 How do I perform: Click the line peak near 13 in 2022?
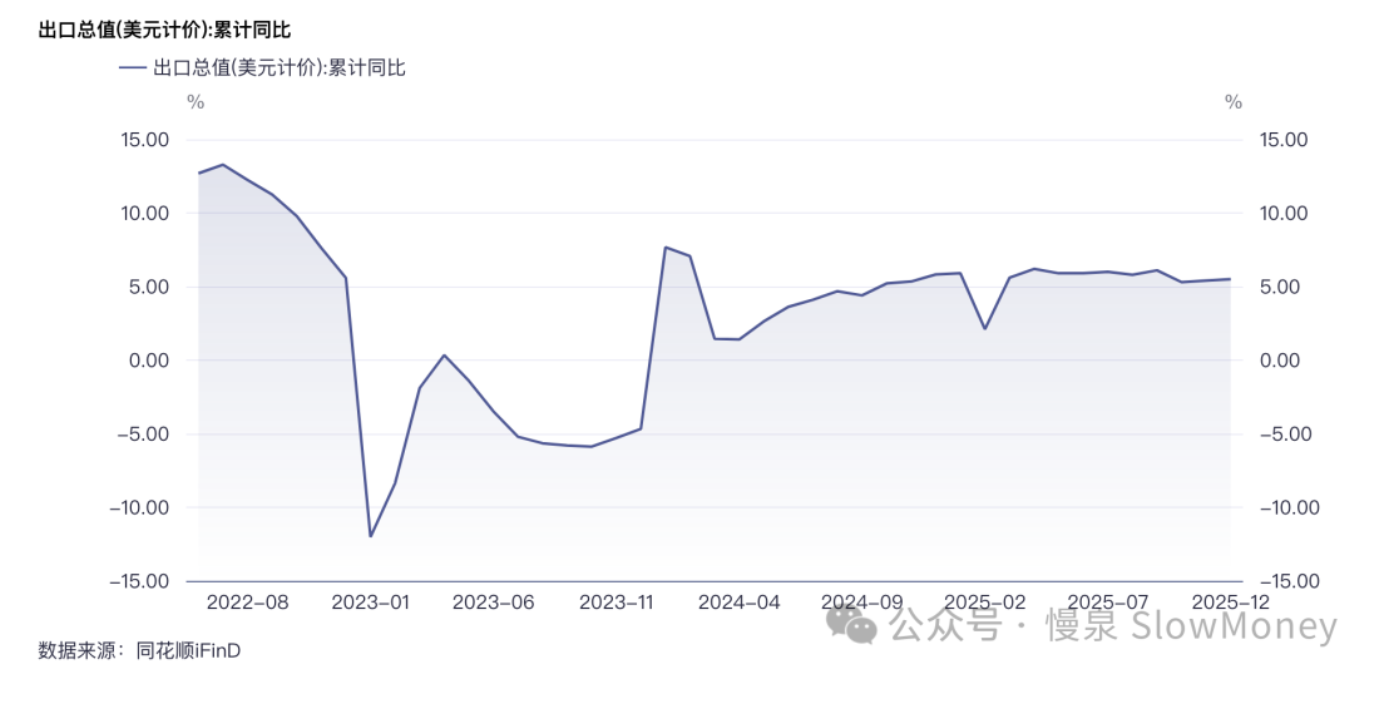(223, 164)
